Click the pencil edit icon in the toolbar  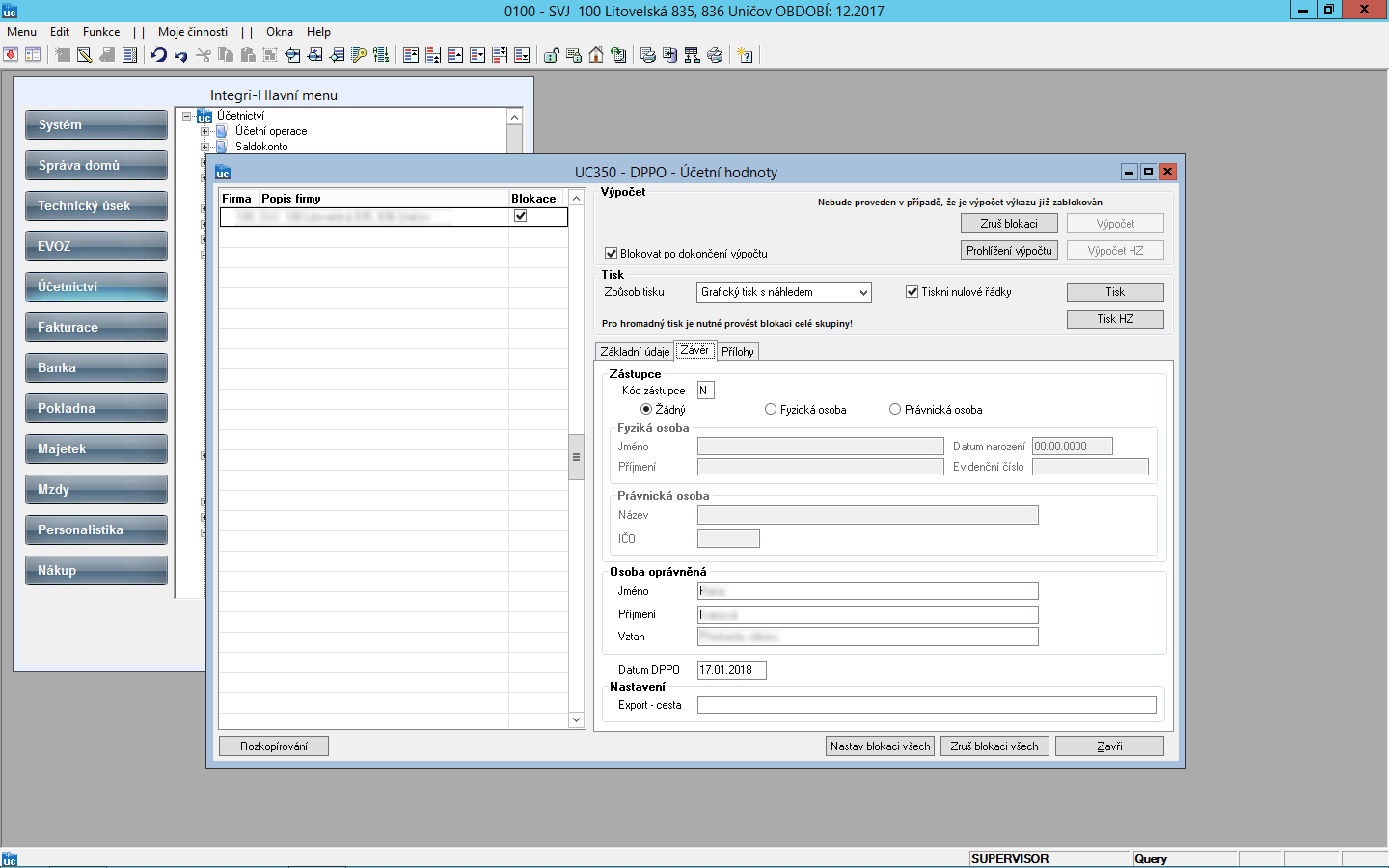coord(85,55)
